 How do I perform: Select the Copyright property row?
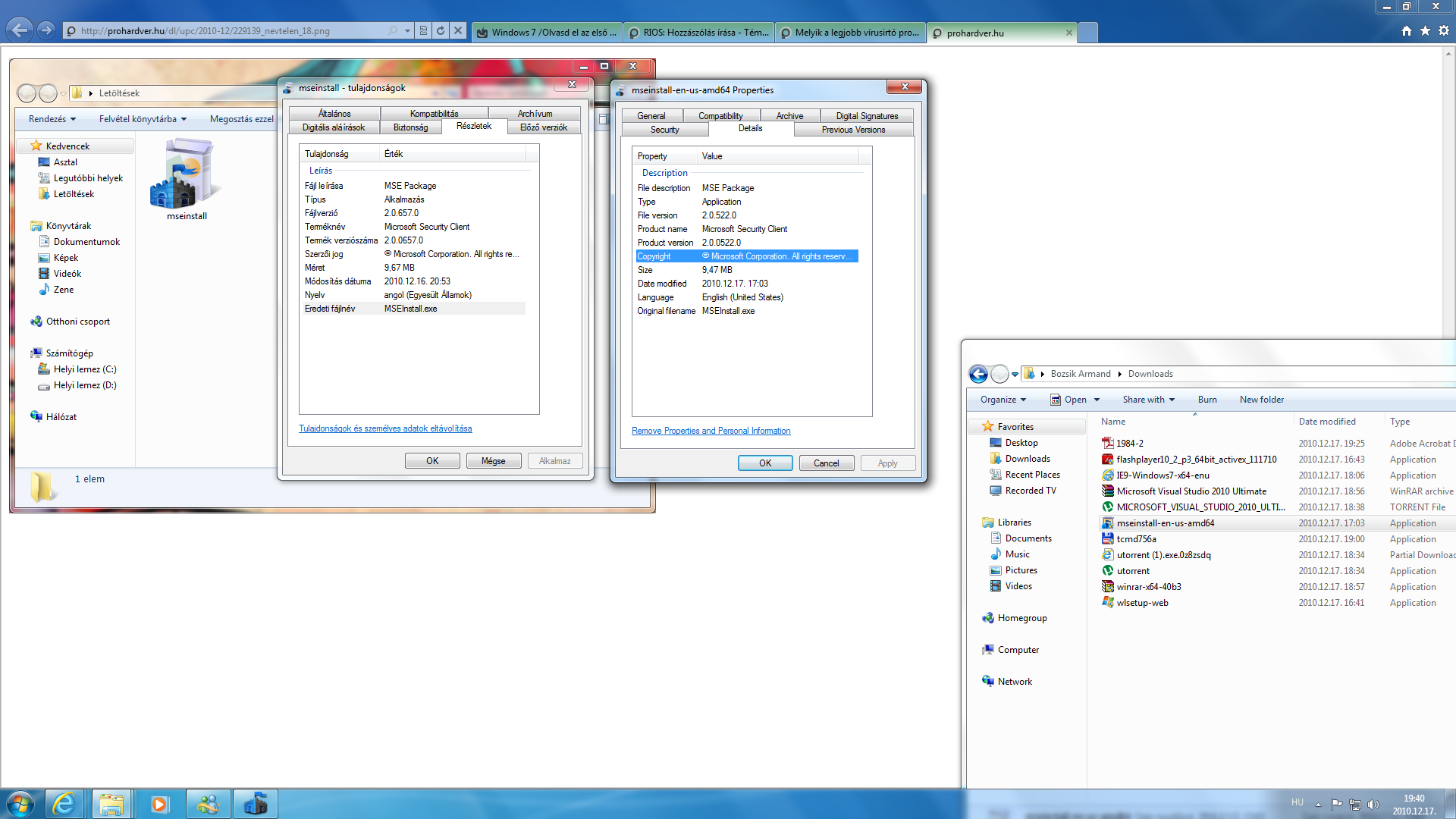click(747, 256)
